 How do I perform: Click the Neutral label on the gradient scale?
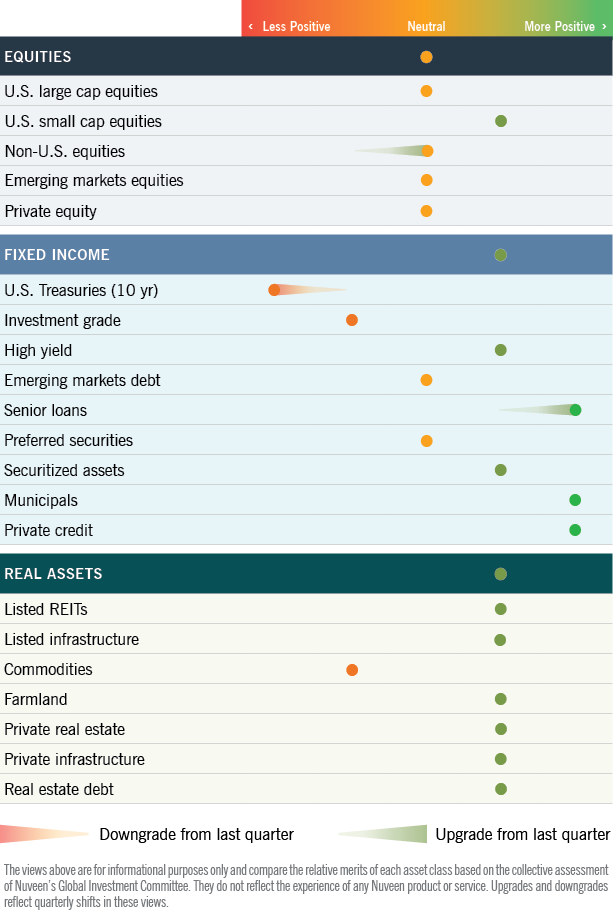click(426, 27)
